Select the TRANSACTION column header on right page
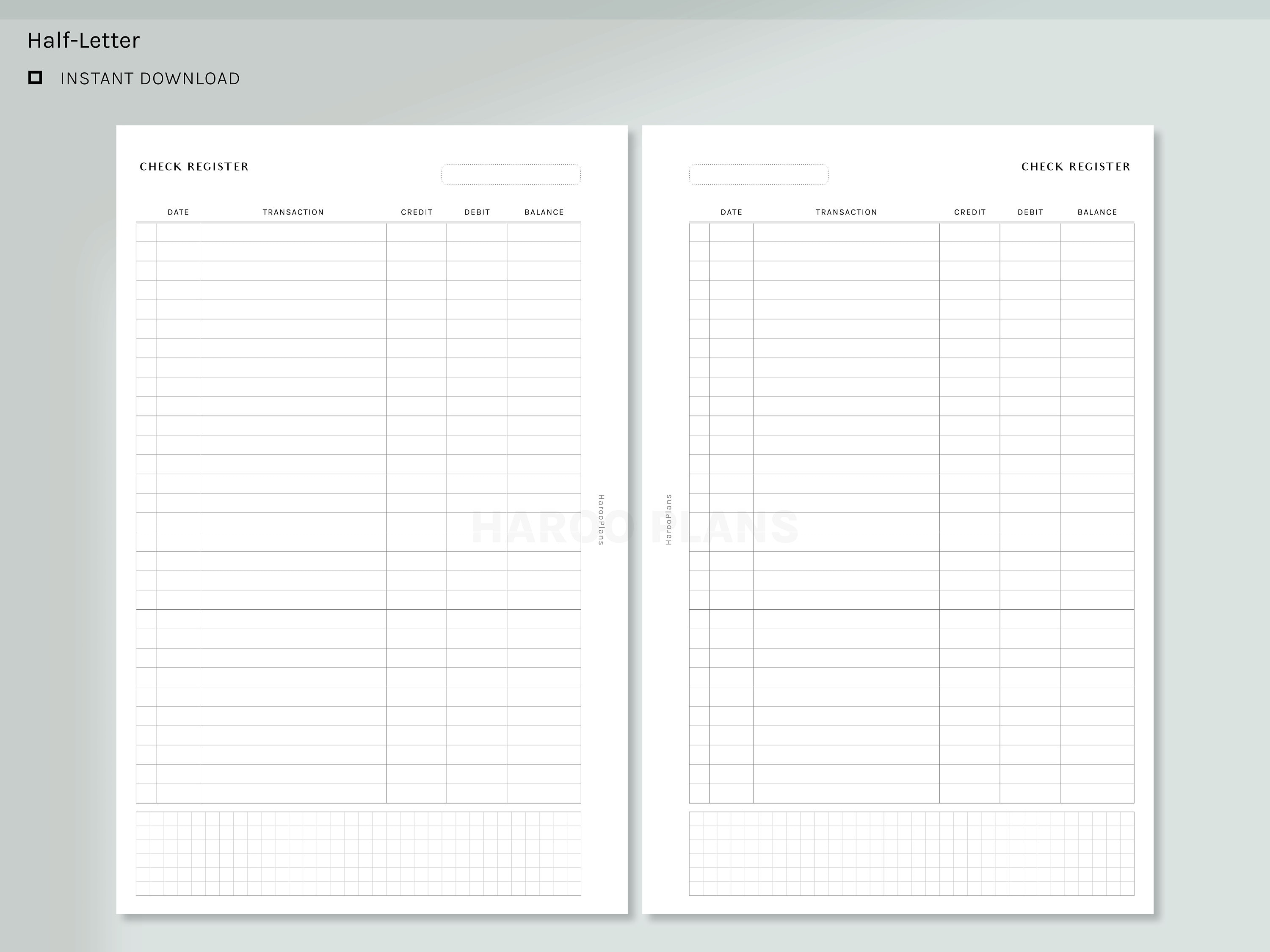 coord(846,212)
